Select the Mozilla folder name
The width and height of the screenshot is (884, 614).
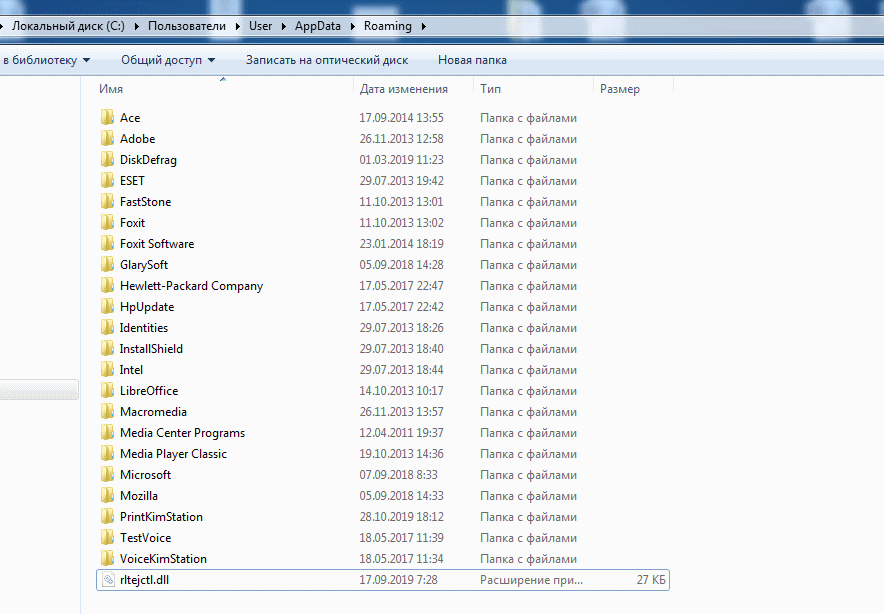[x=139, y=496]
